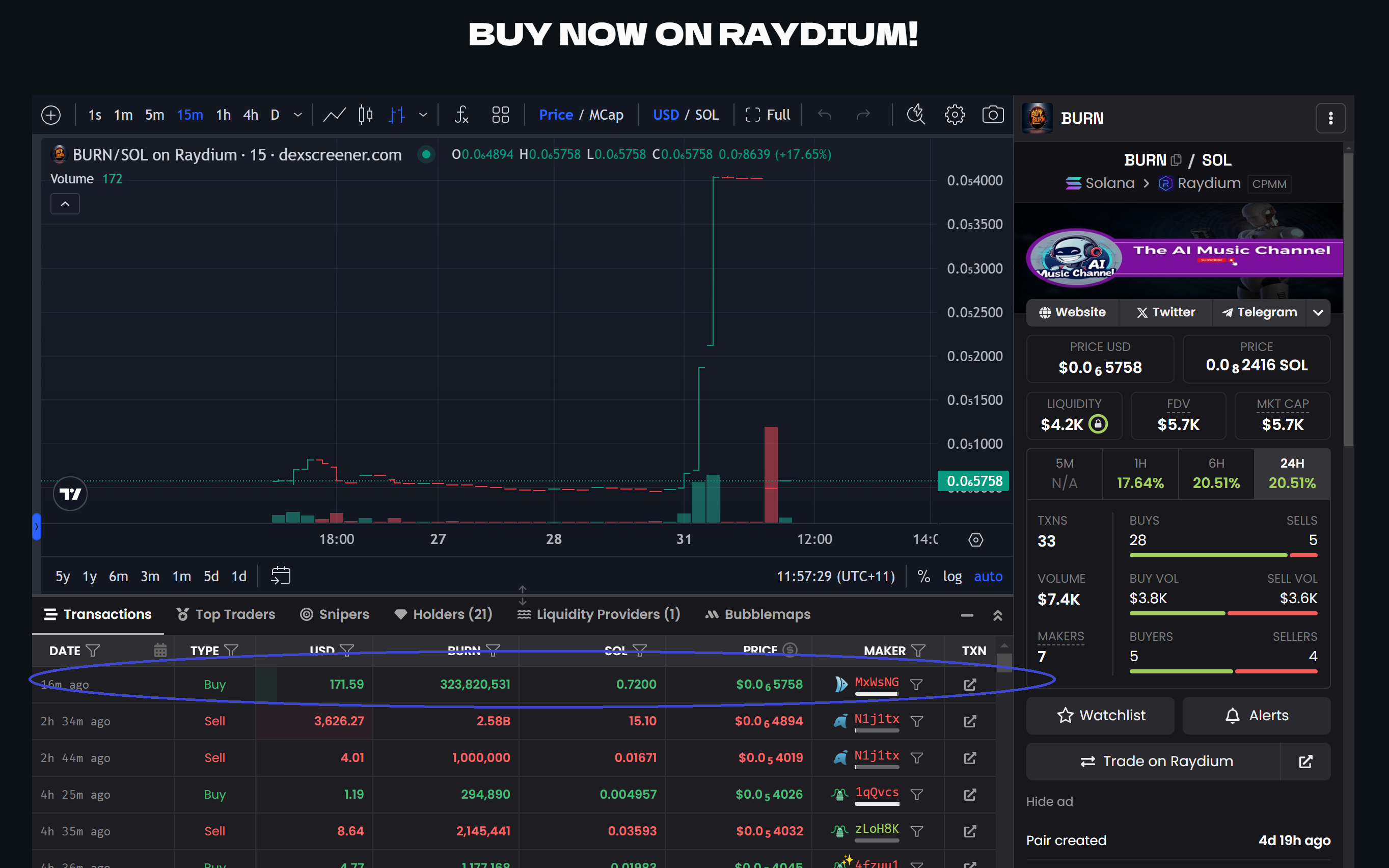
Task: Open the Snipers tab
Action: point(335,614)
